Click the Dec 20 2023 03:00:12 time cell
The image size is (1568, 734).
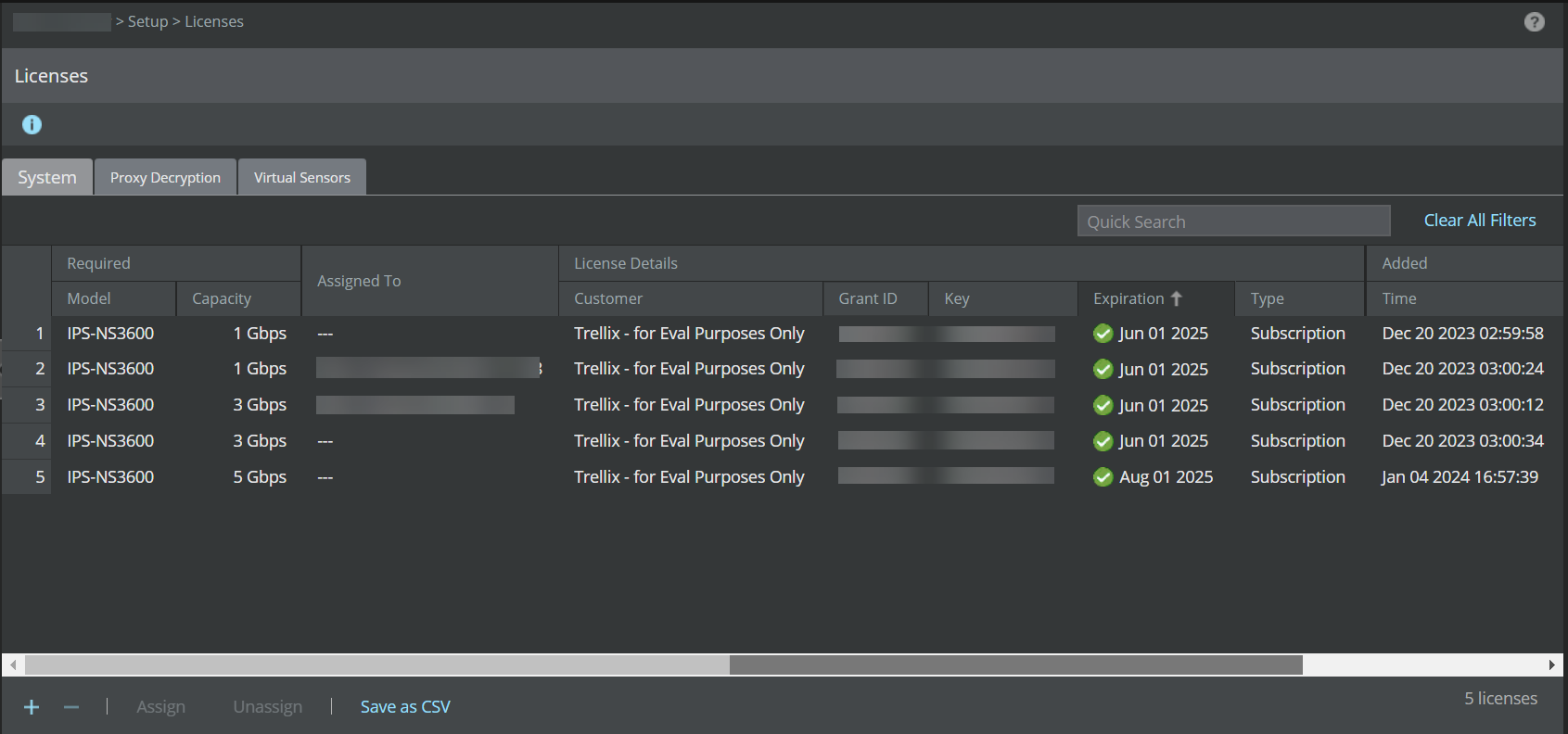[1463, 405]
